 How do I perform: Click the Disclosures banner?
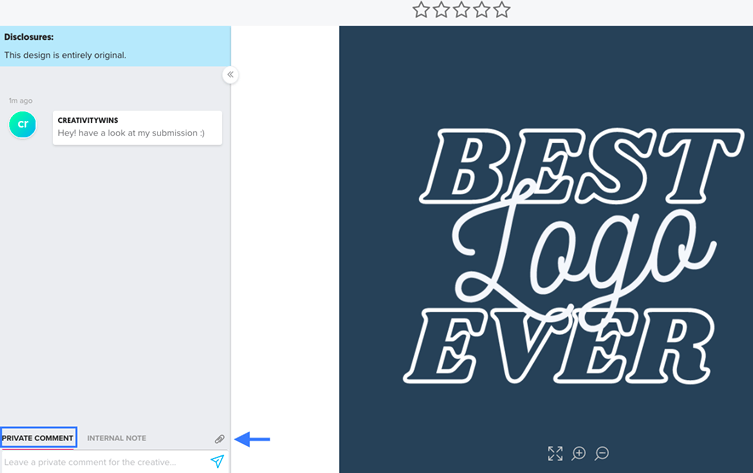pos(115,46)
